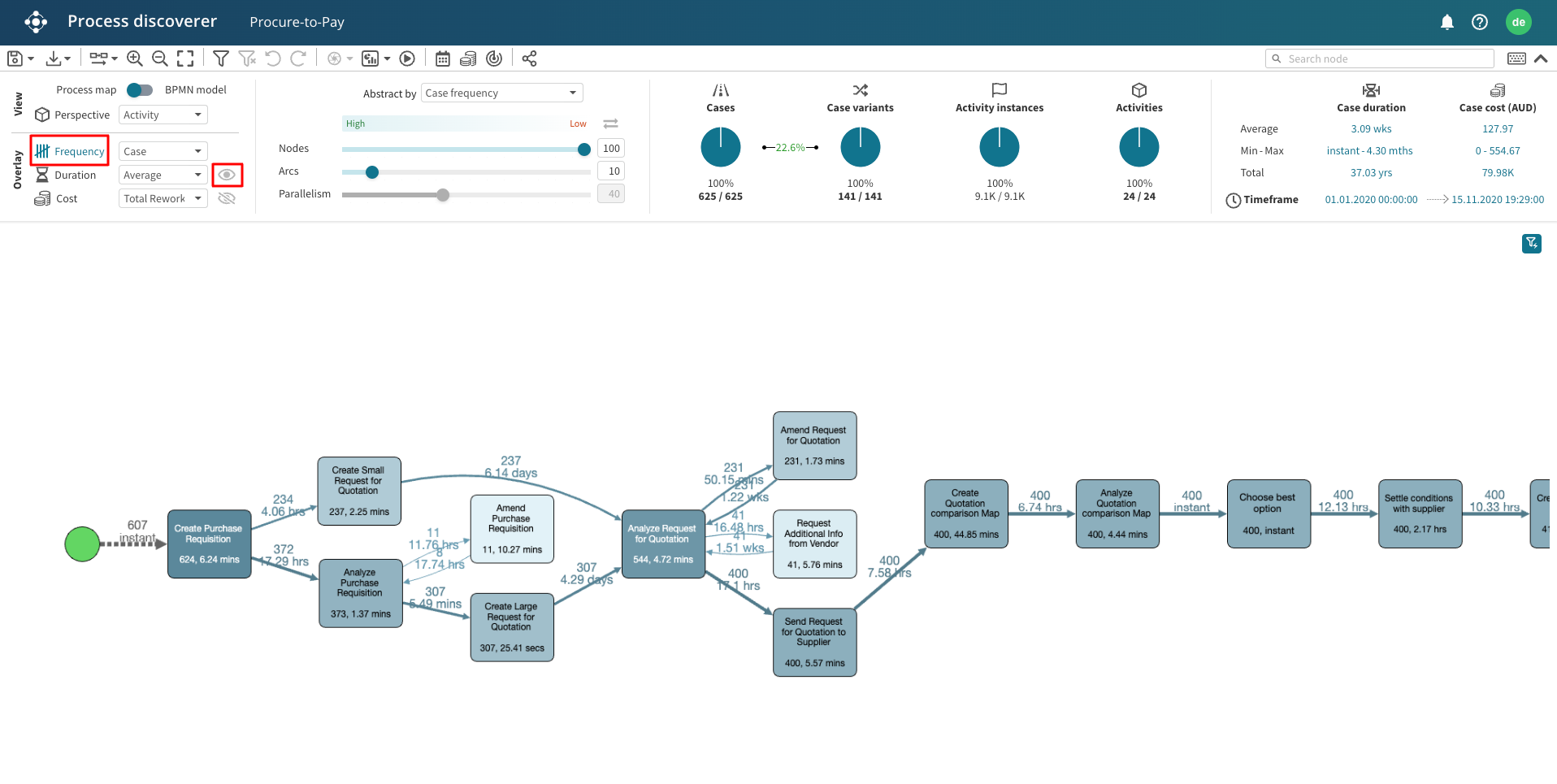Screen dimensions: 1557x784
Task: Click the play animation icon
Action: 408,58
